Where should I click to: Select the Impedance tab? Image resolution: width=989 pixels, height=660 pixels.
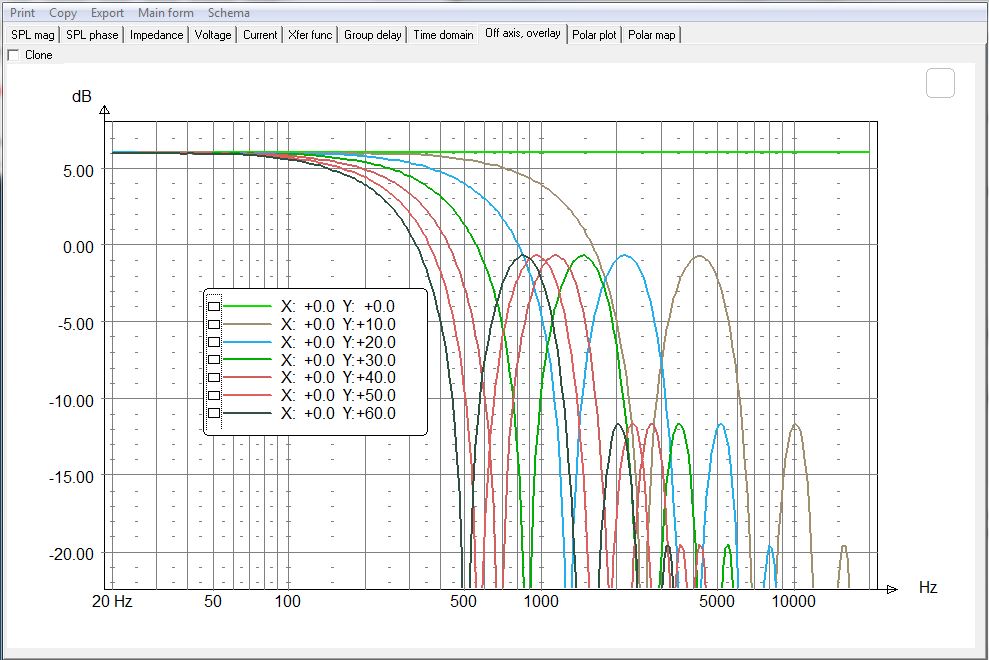click(x=157, y=35)
